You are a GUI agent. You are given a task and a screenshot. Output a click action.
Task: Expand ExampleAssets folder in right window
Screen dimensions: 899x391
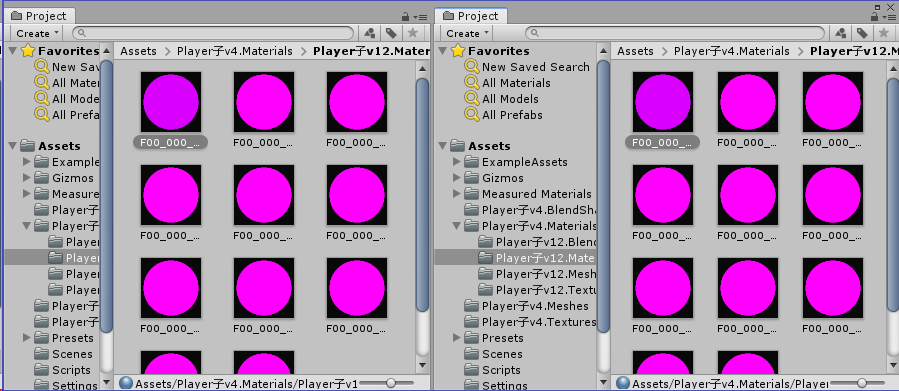tap(457, 162)
